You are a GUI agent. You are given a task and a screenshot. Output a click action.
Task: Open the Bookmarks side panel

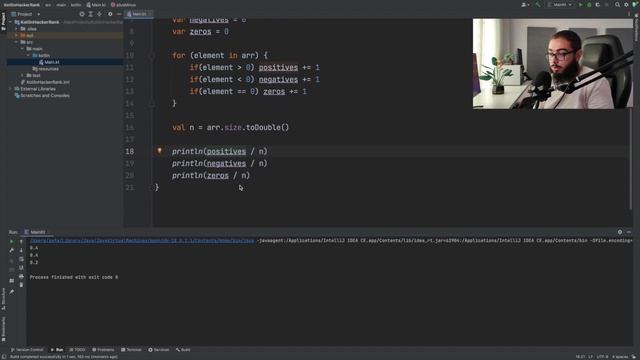[x=4, y=329]
